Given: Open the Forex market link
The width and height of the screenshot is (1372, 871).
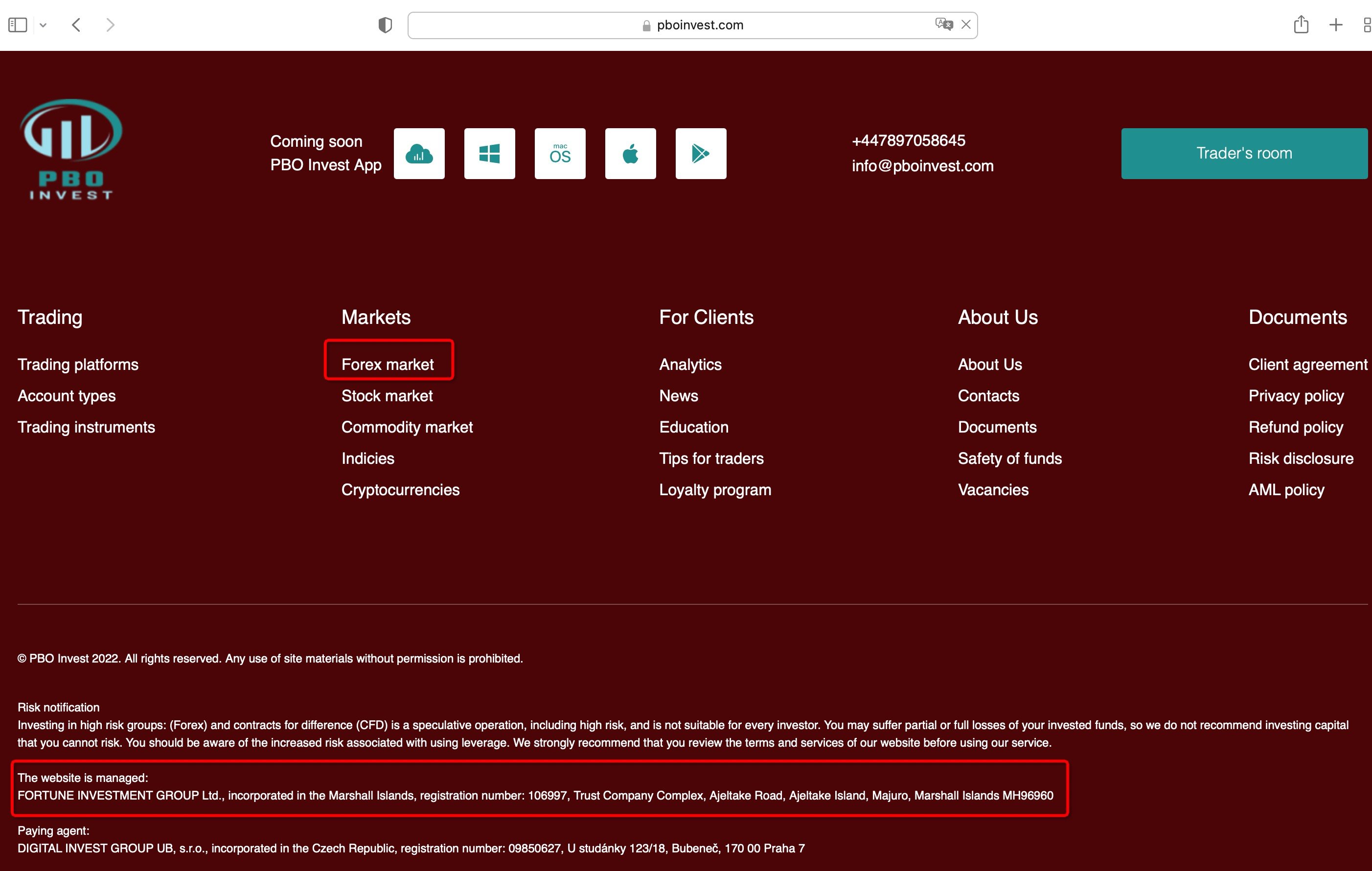Looking at the screenshot, I should pyautogui.click(x=388, y=365).
